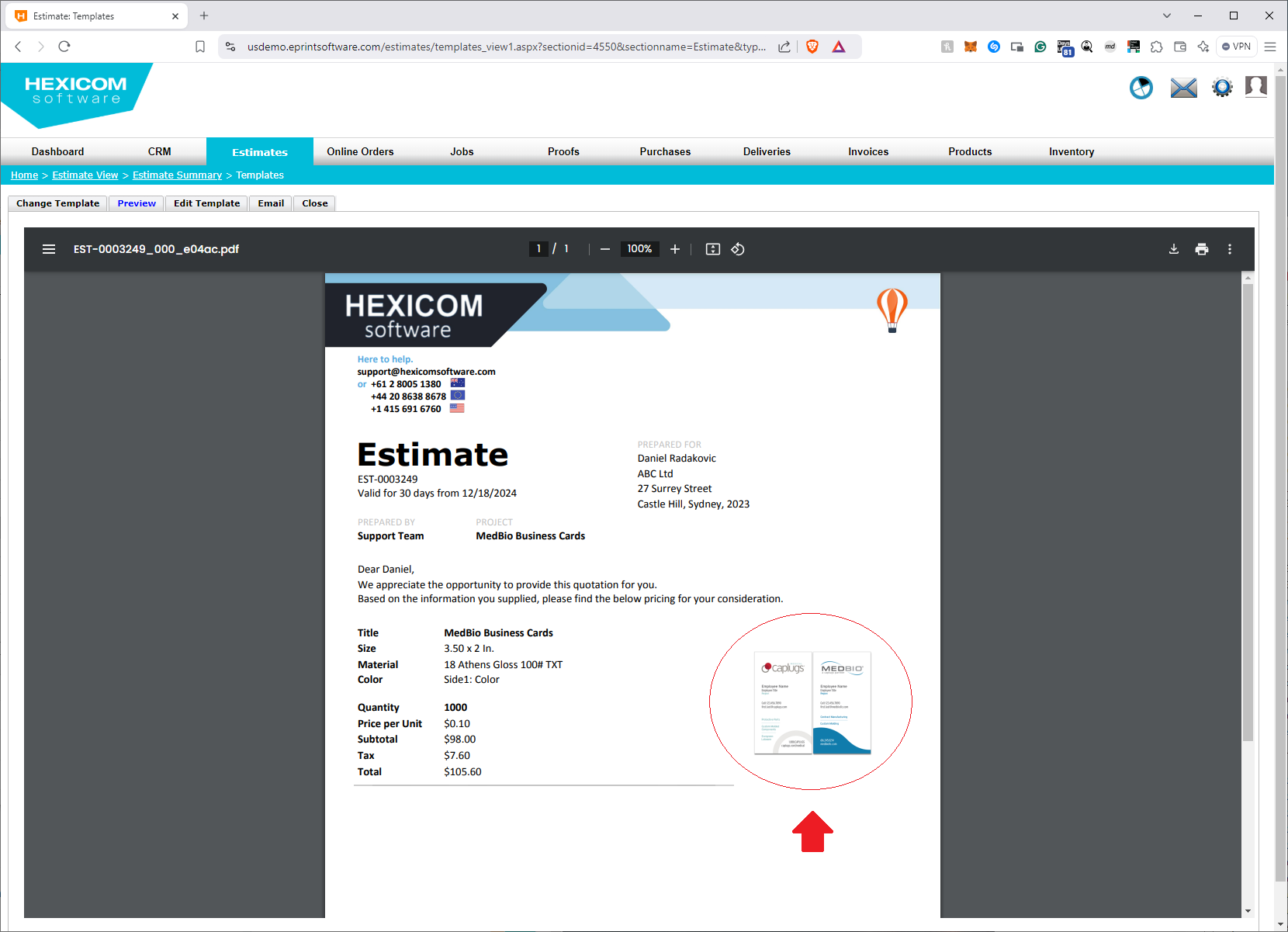Click the Estimate Summary breadcrumb link
Screen dimensions: 1288x932
pyautogui.click(x=177, y=175)
